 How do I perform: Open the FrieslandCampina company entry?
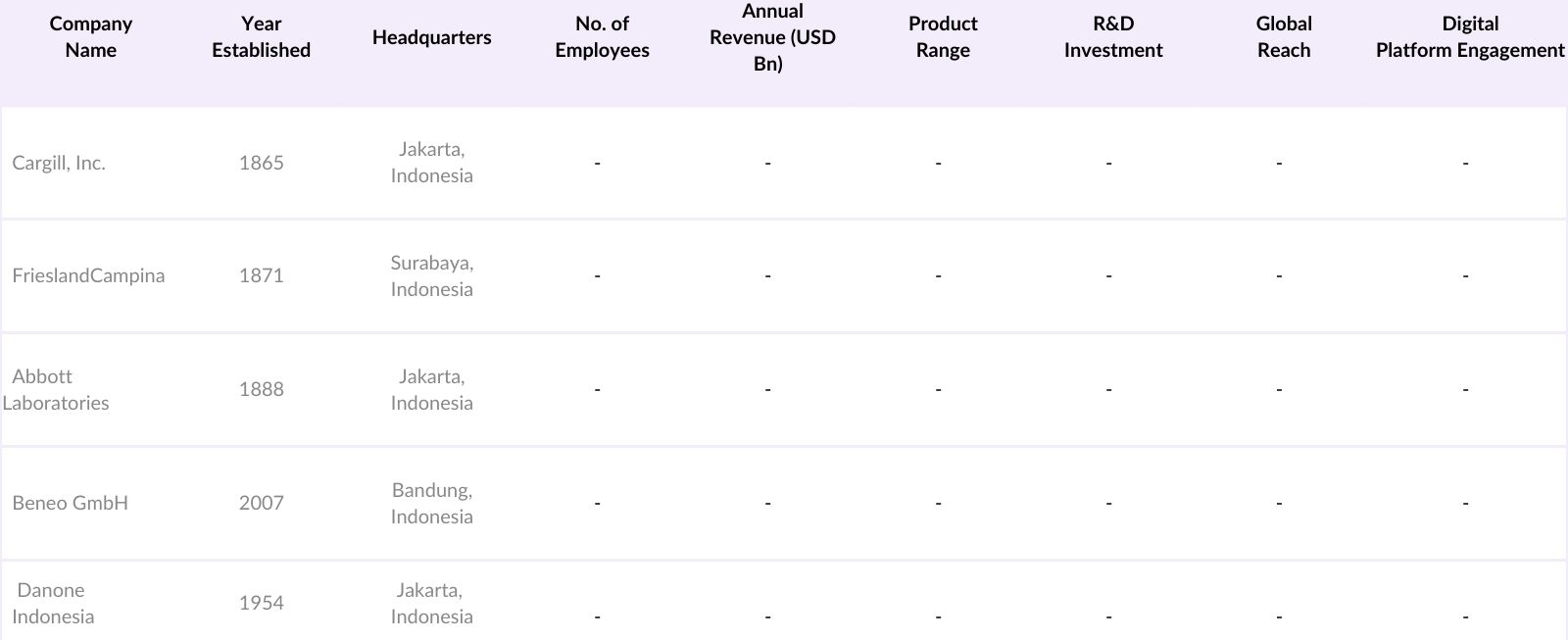88,276
